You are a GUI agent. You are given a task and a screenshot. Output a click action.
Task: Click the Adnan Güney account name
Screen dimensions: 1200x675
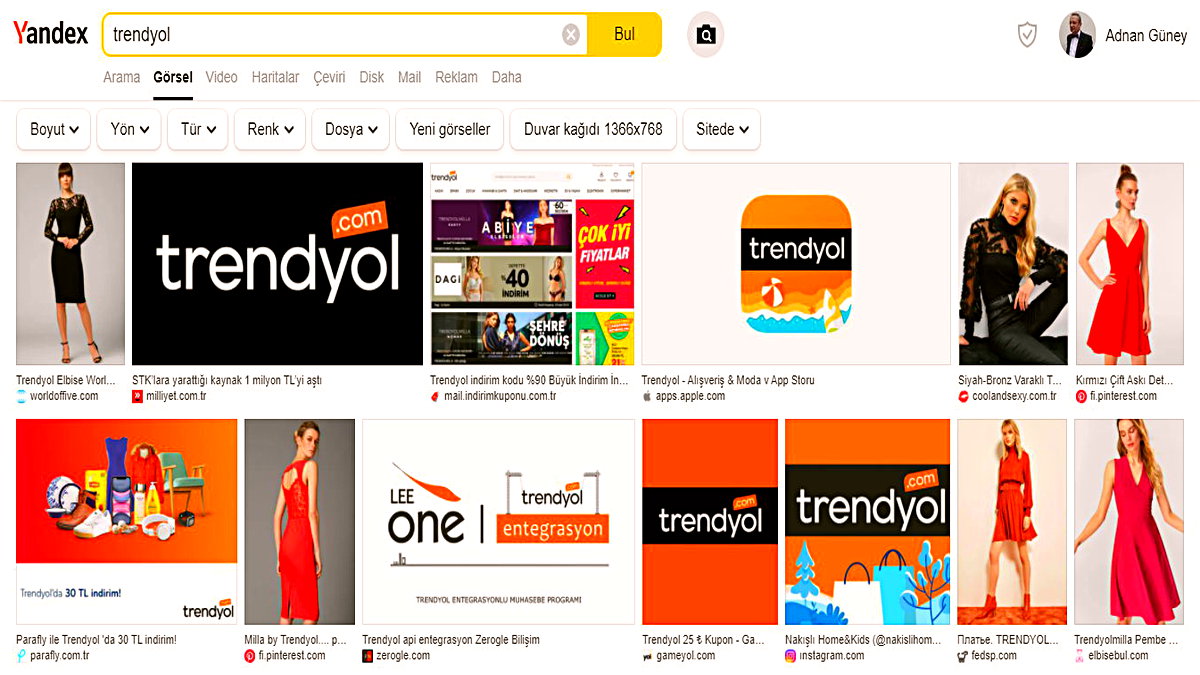(x=1146, y=36)
